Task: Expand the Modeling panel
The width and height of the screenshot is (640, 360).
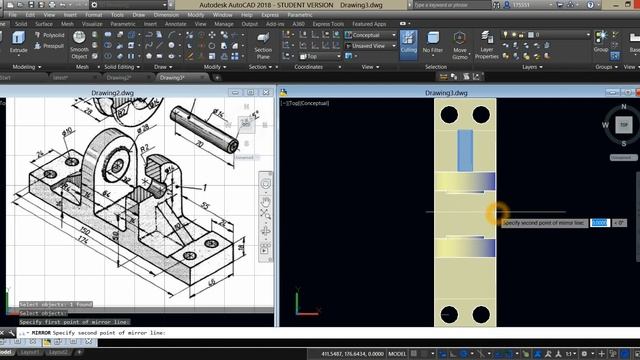Action: point(27,67)
